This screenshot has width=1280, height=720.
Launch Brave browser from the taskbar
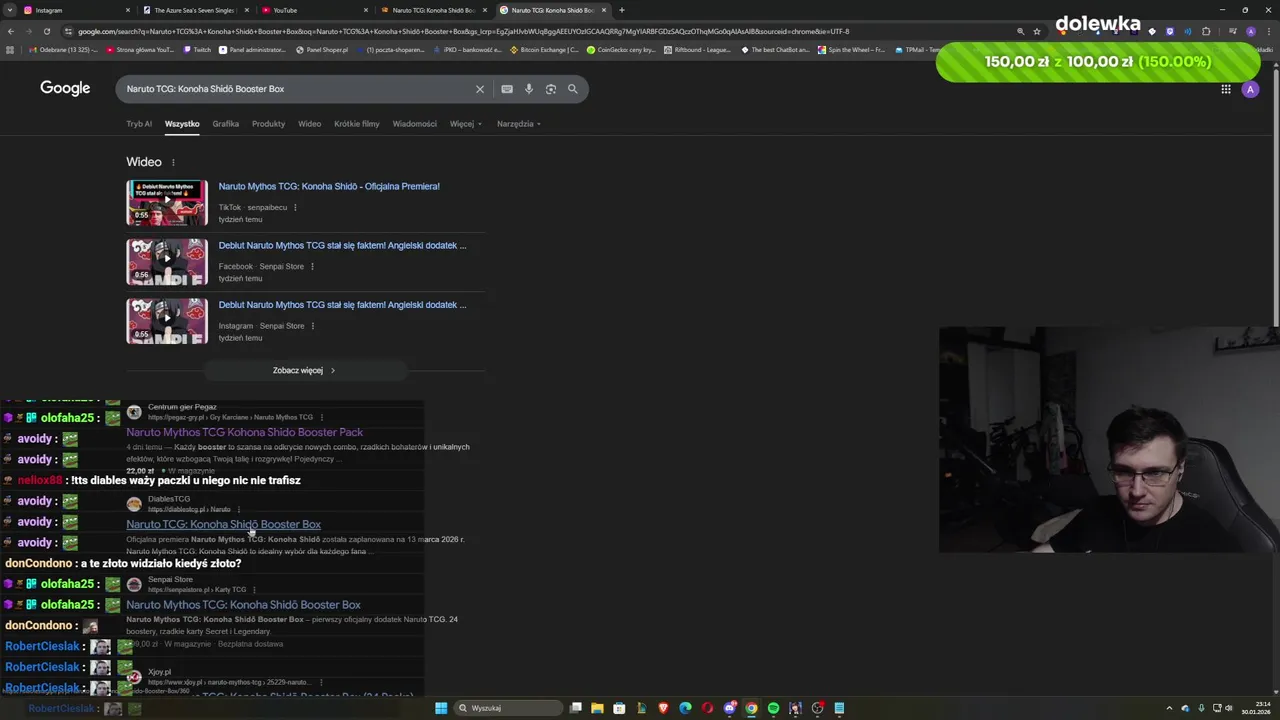click(x=663, y=708)
